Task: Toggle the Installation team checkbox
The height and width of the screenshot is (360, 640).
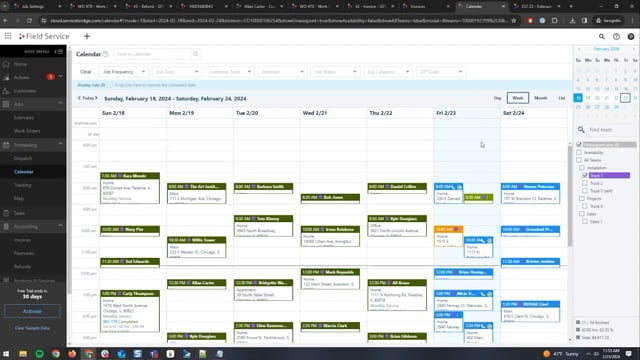Action: point(582,167)
